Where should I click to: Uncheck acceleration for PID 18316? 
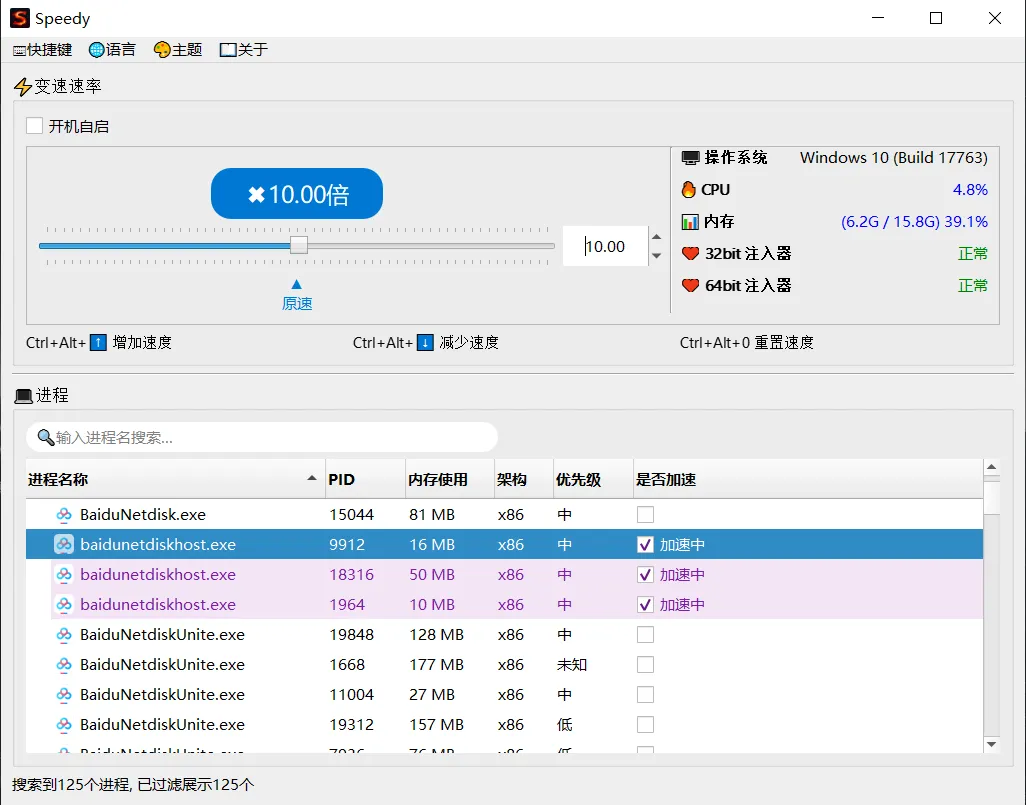645,575
